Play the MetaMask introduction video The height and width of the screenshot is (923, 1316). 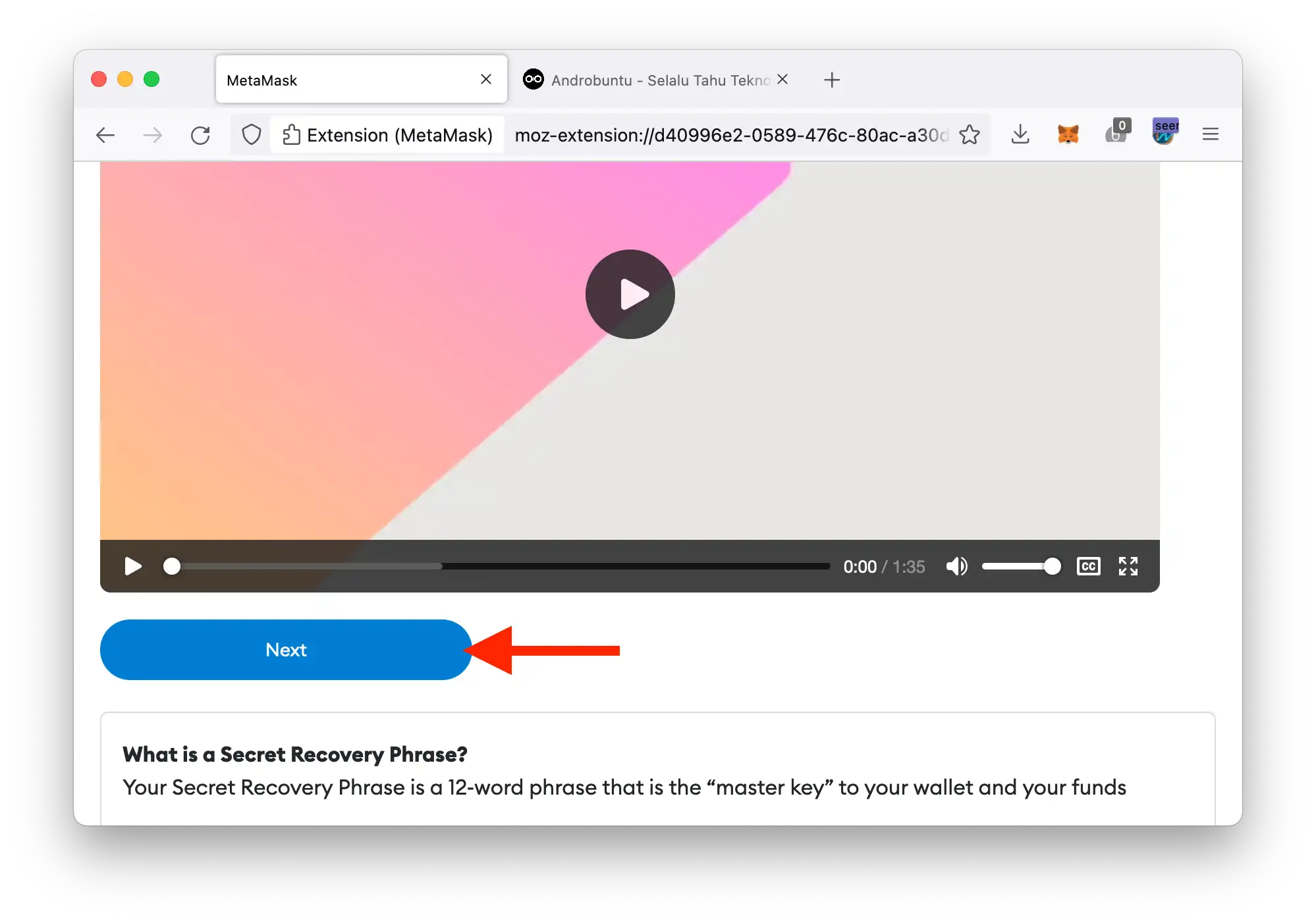point(132,566)
